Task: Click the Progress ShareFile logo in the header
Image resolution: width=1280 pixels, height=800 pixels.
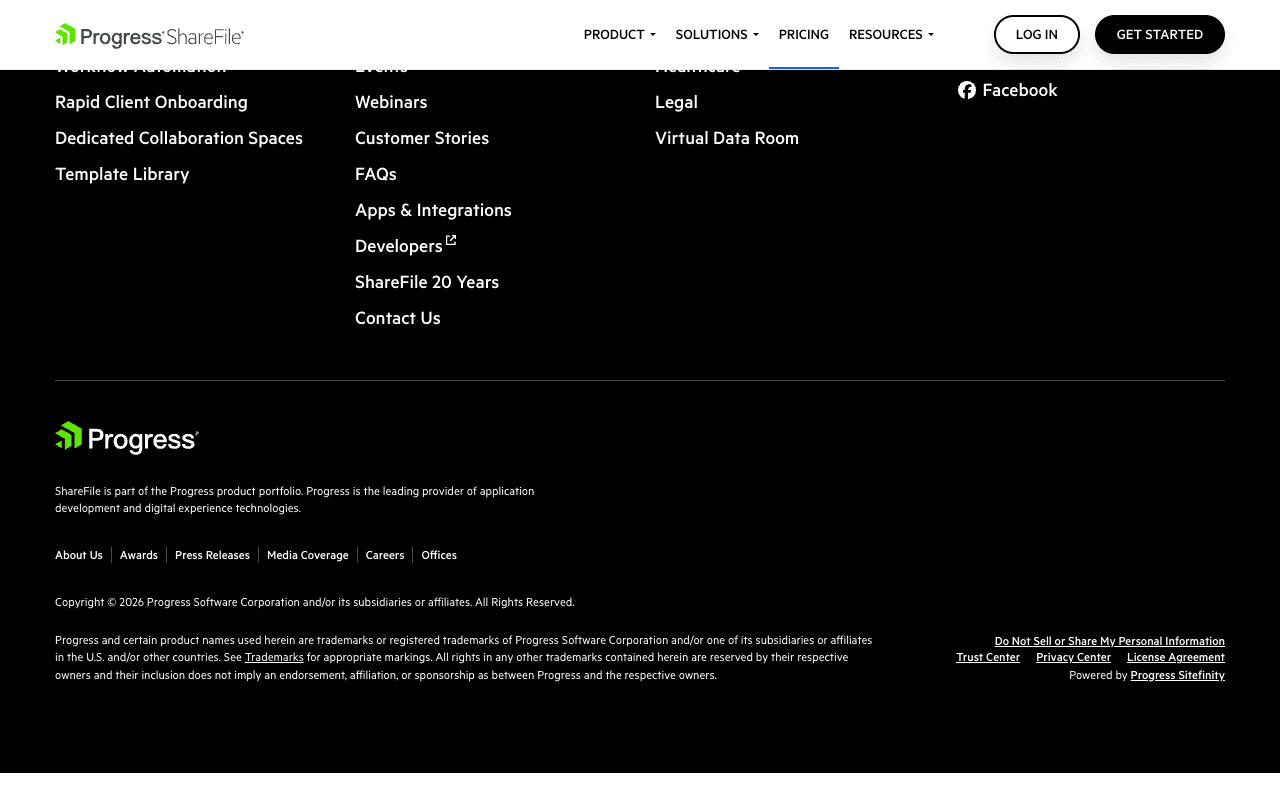Action: [150, 36]
